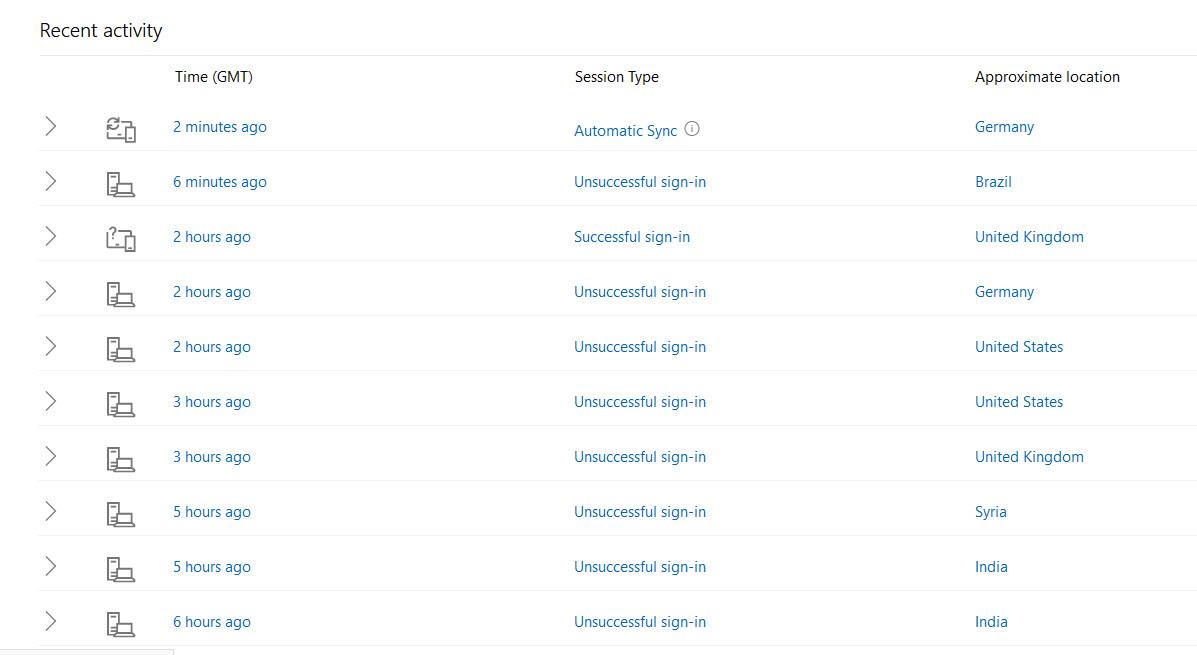
Task: Open the 6 minutes ago time link
Action: 220,182
